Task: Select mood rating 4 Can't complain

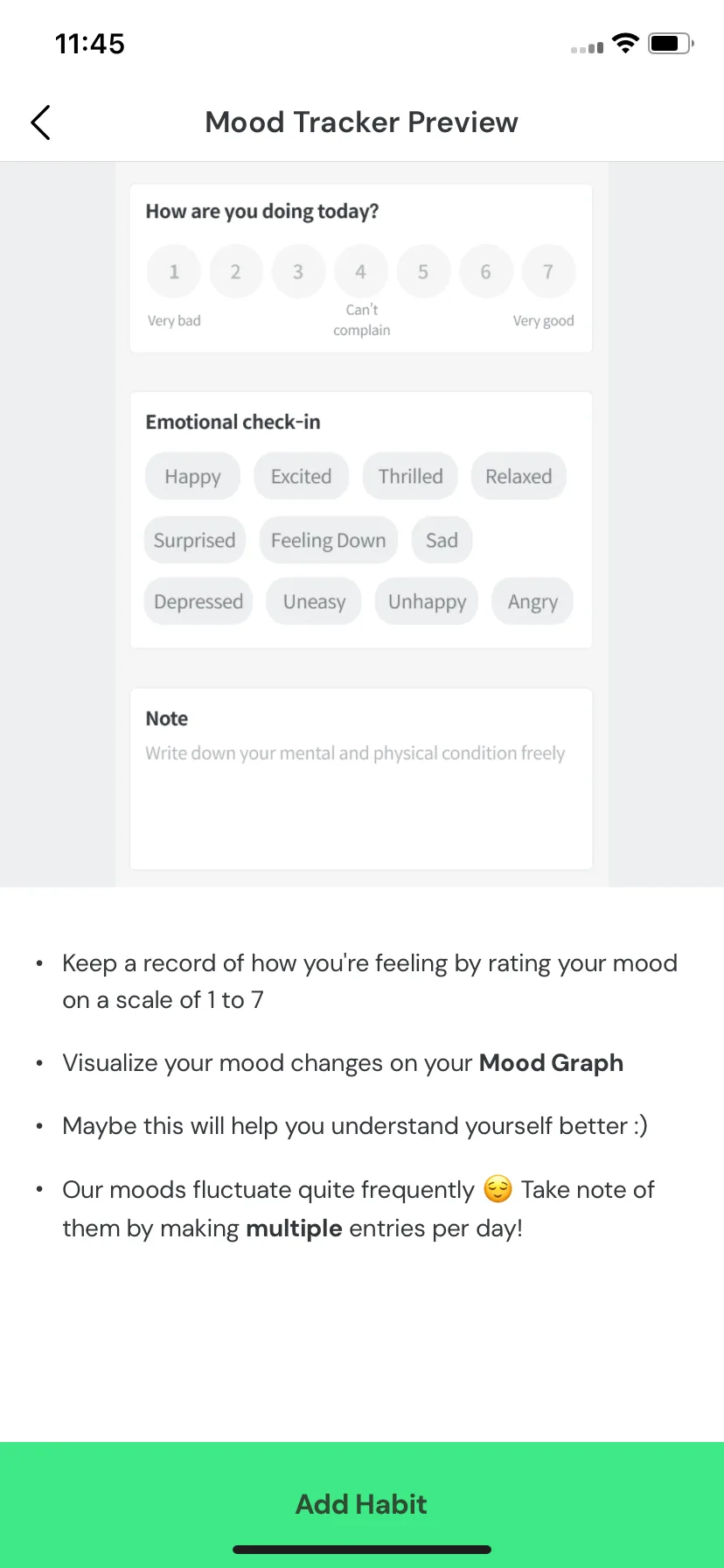Action: pos(360,272)
